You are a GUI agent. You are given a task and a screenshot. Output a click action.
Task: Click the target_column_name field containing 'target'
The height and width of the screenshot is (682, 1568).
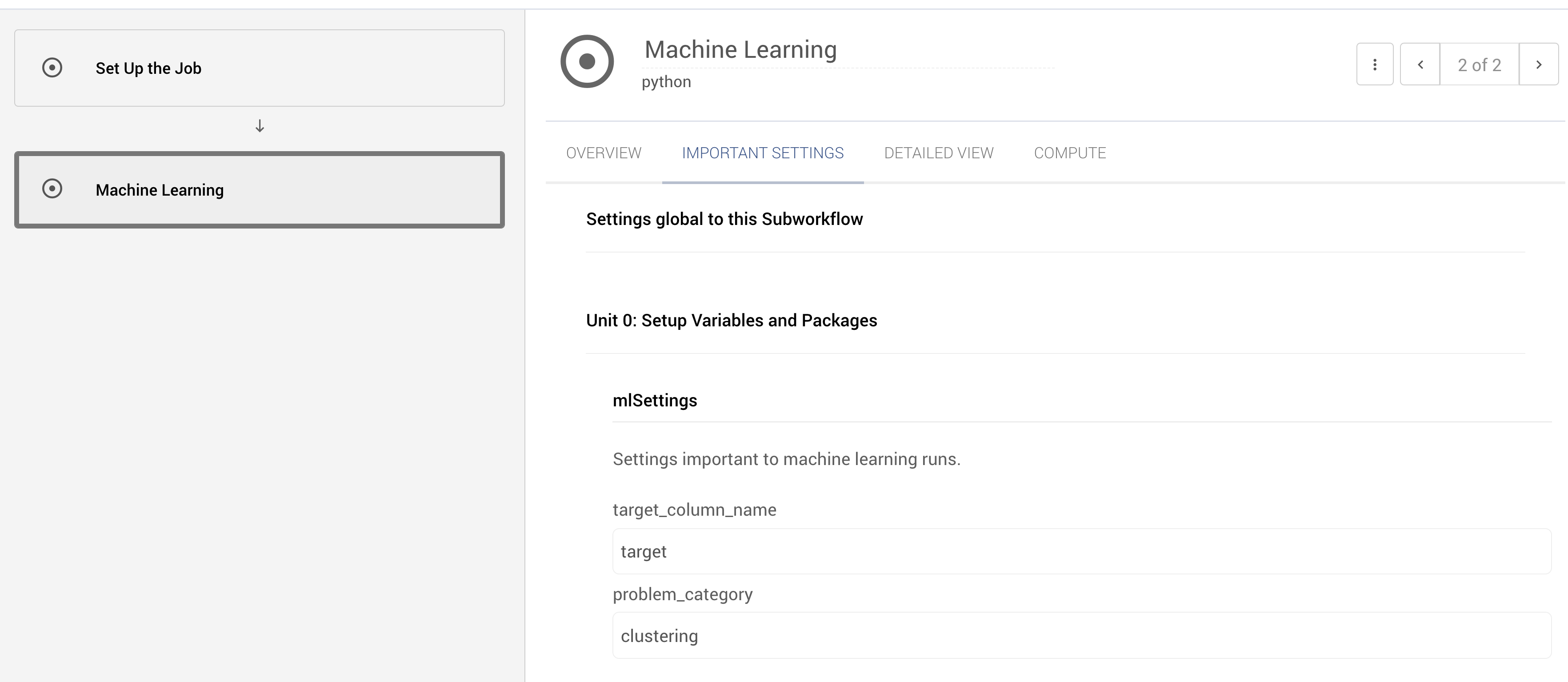[913, 551]
